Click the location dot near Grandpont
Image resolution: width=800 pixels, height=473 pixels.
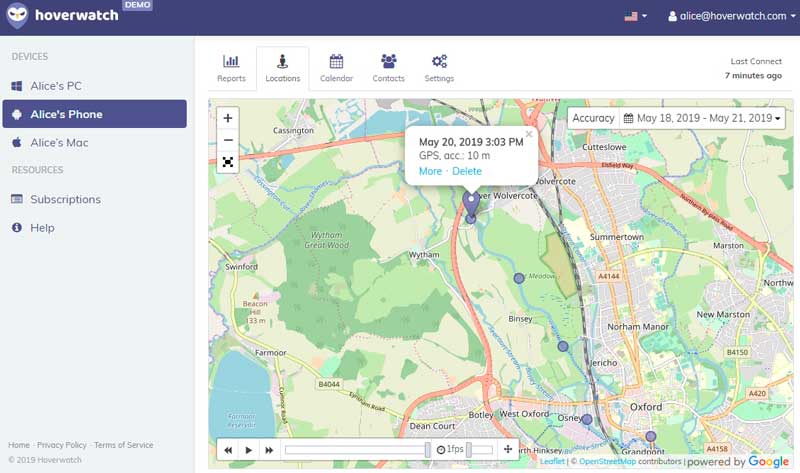click(651, 436)
